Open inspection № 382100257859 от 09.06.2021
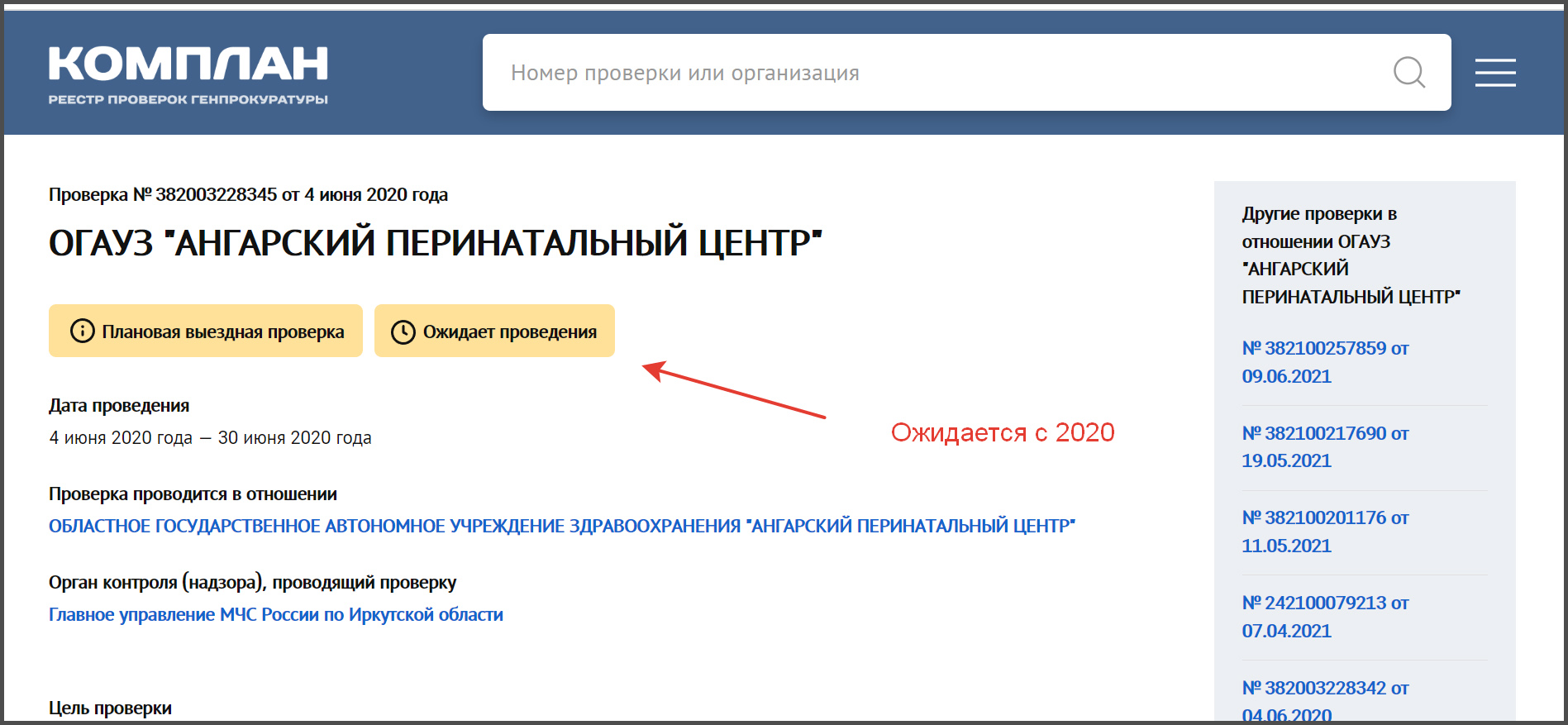This screenshot has width=1568, height=725. [x=1325, y=362]
